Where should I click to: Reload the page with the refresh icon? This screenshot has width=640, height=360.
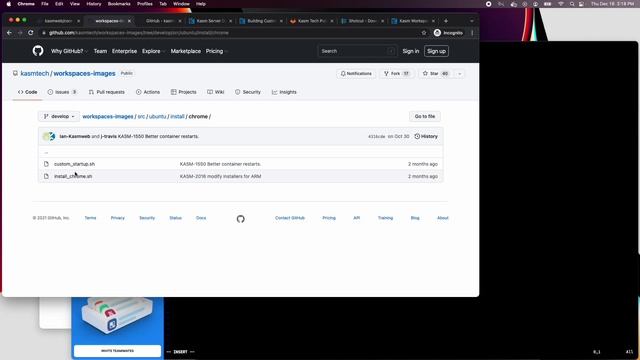pyautogui.click(x=31, y=33)
